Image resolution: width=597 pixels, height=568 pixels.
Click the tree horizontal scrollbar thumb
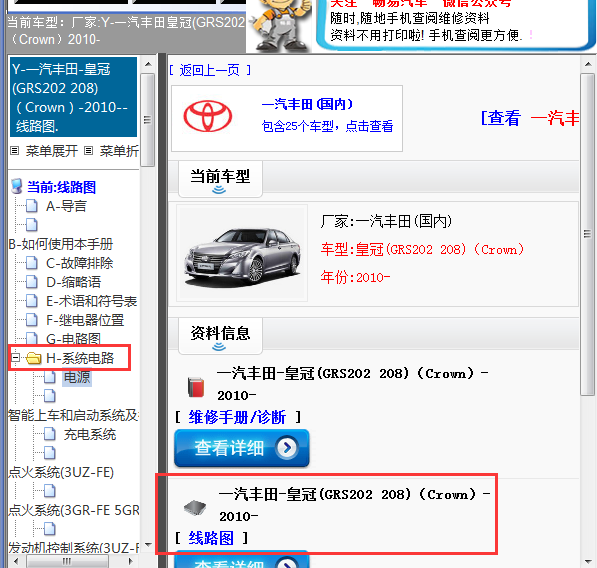[x=67, y=561]
